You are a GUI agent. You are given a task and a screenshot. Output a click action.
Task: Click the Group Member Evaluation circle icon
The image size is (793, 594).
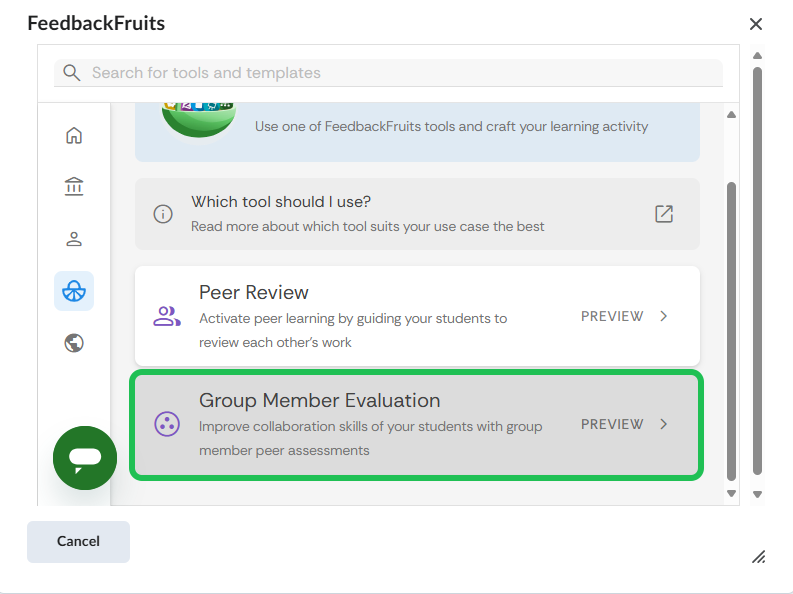[167, 424]
